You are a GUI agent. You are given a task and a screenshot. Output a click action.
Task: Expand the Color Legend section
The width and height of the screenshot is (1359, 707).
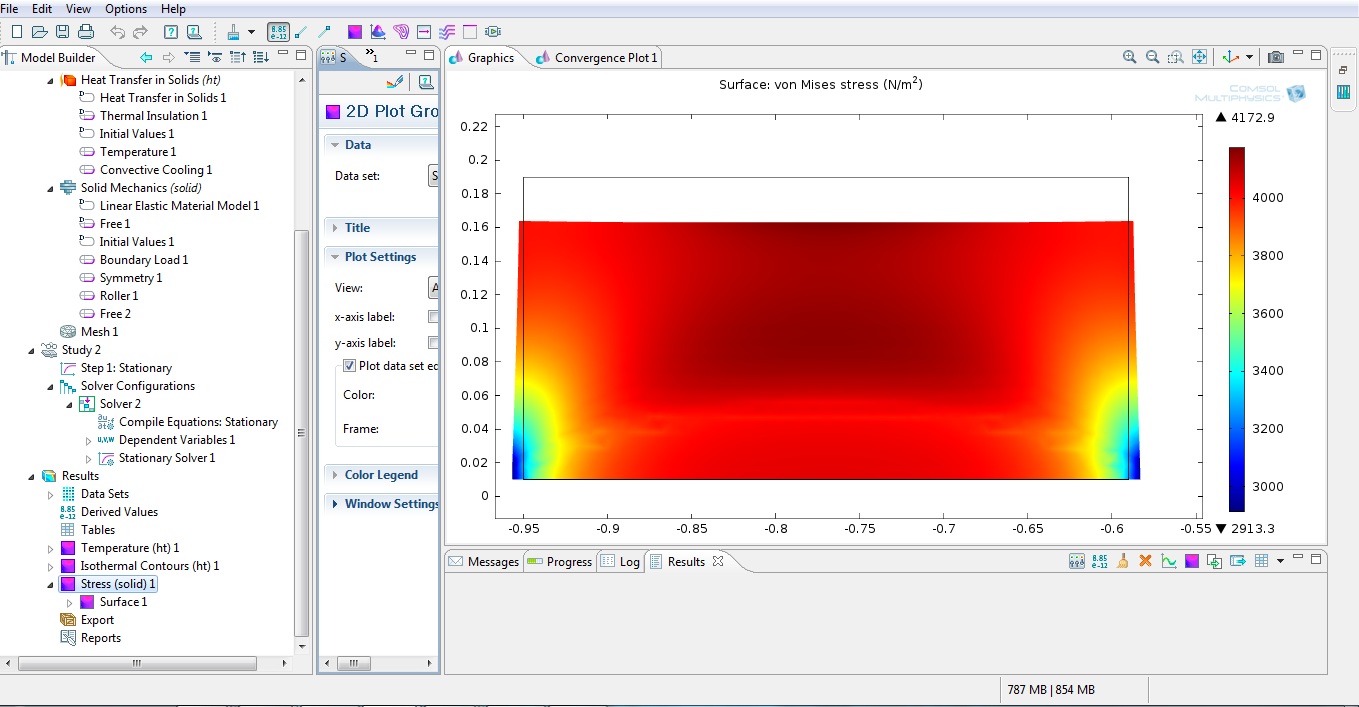[381, 475]
